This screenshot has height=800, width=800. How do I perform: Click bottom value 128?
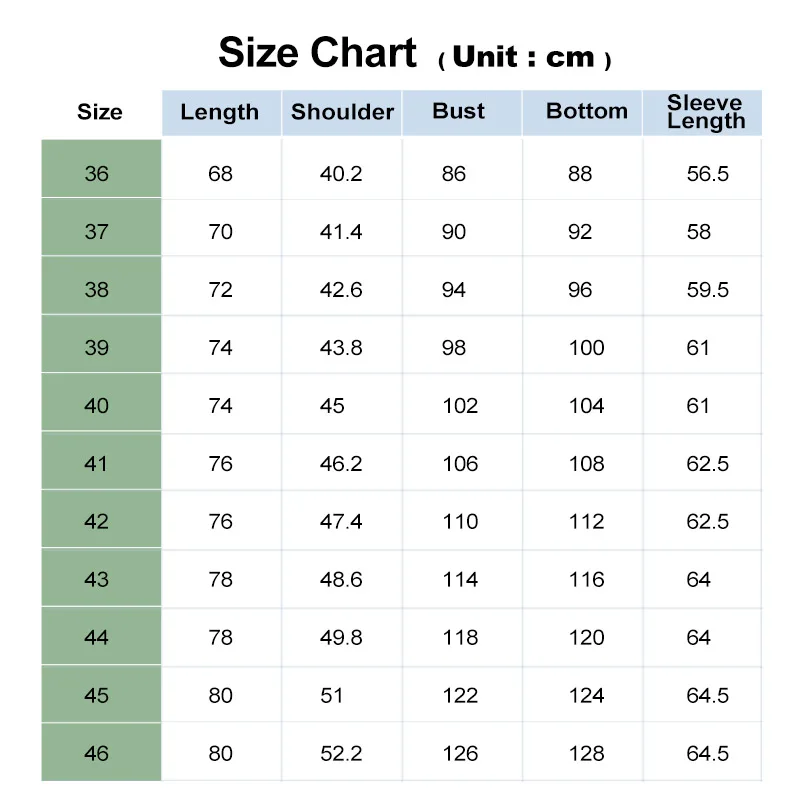click(x=587, y=754)
